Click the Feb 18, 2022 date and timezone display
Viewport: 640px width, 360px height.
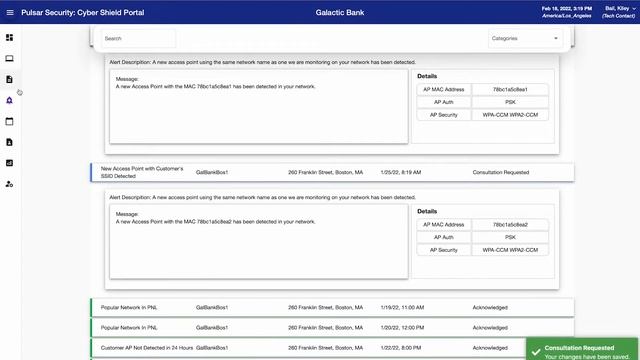point(567,12)
